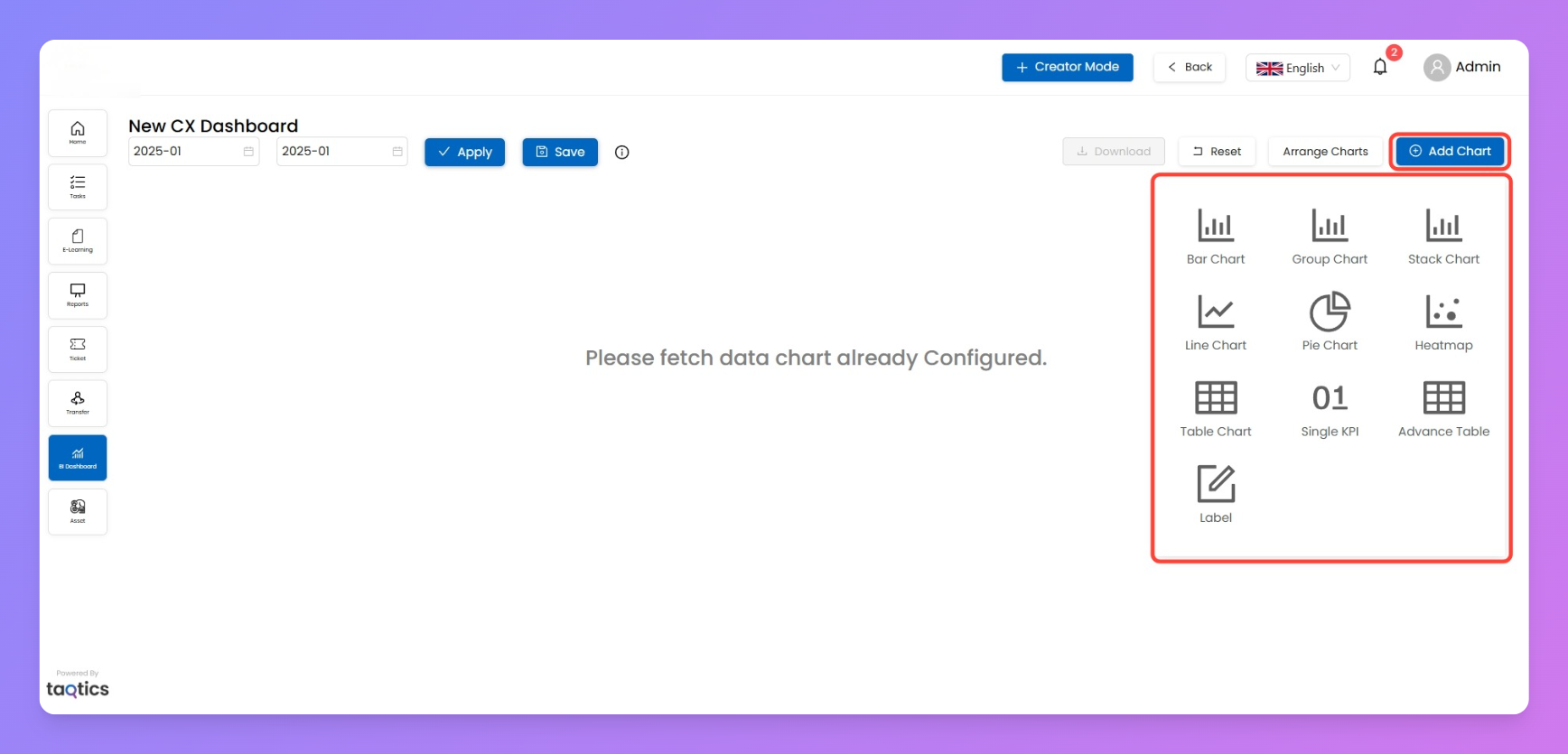Insert a Single KPI widget
1568x754 pixels.
1330,398
